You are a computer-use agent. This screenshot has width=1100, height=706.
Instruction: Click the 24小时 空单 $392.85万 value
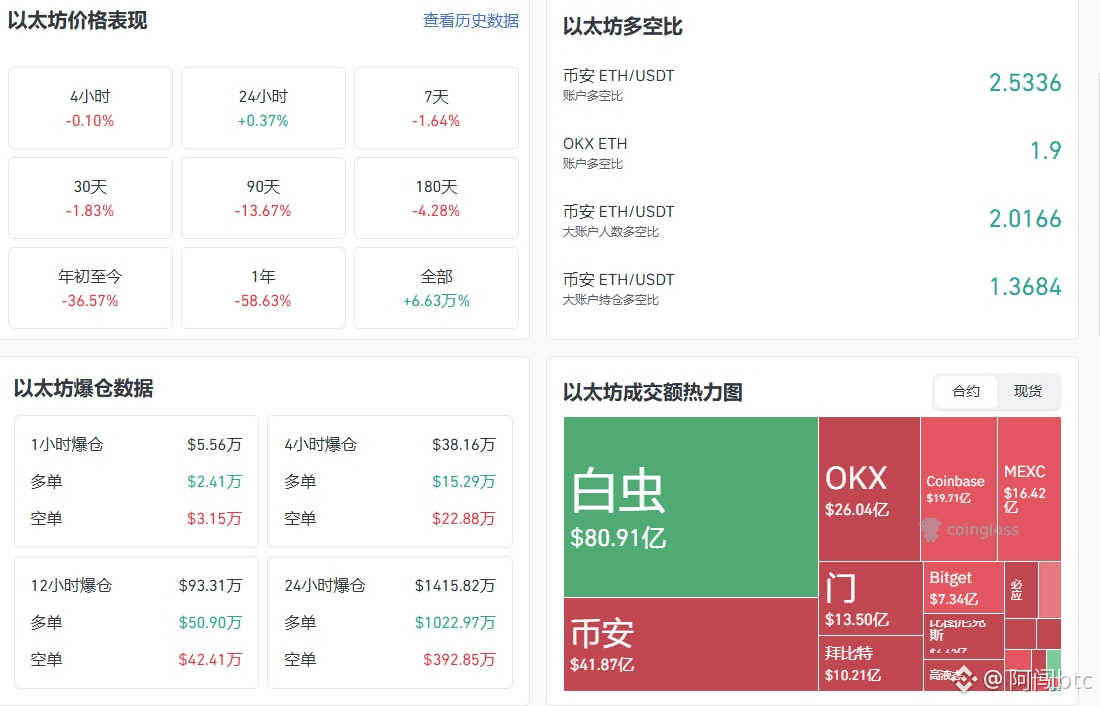point(460,660)
